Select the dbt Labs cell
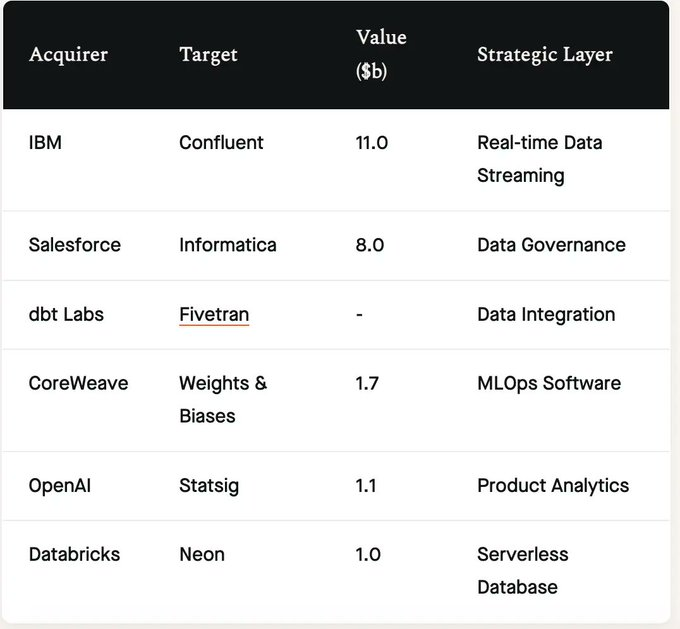Screen dimensions: 680x629 tap(66, 314)
